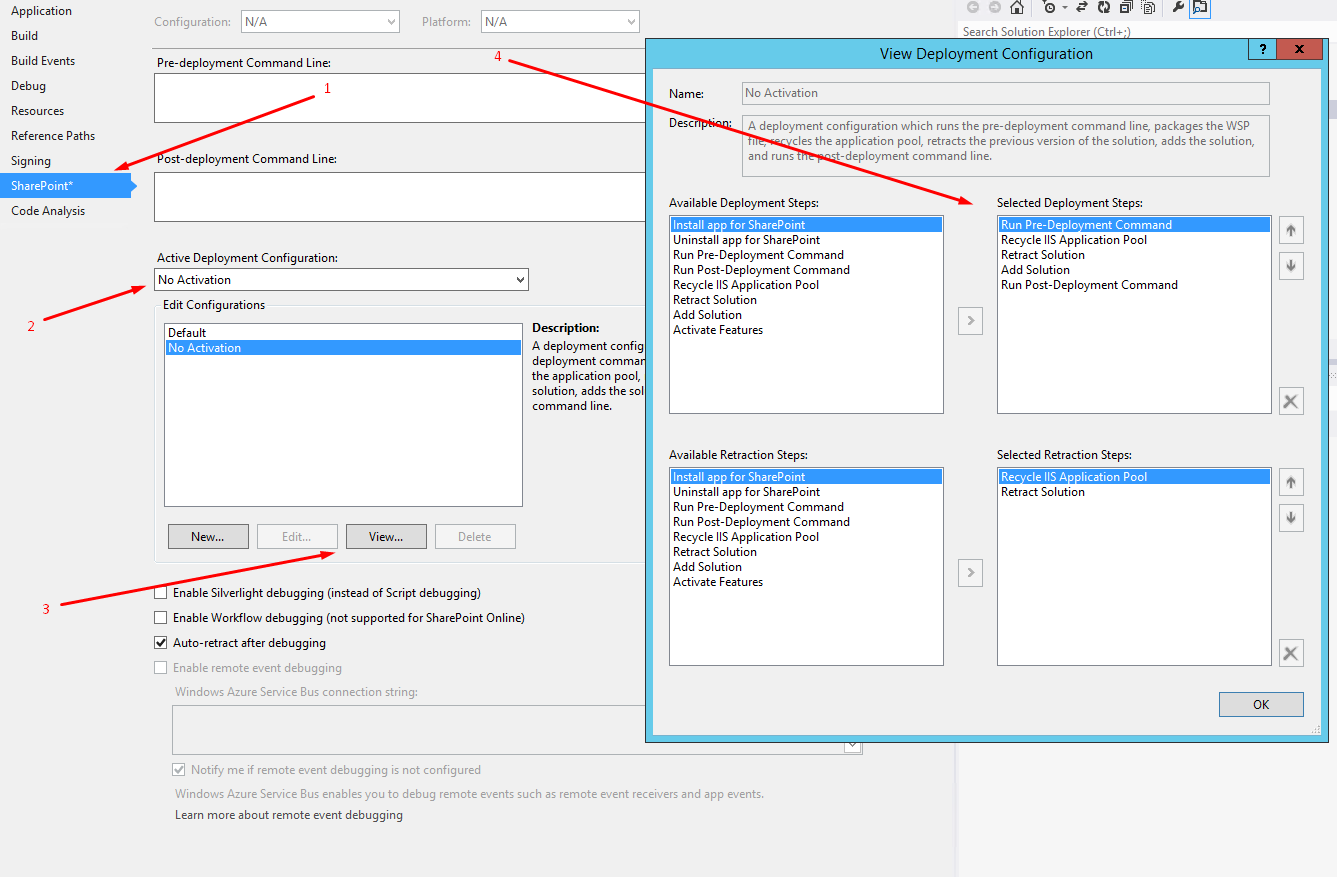Open the Build Events section
Screen dimensions: 1337x877
tap(42, 60)
